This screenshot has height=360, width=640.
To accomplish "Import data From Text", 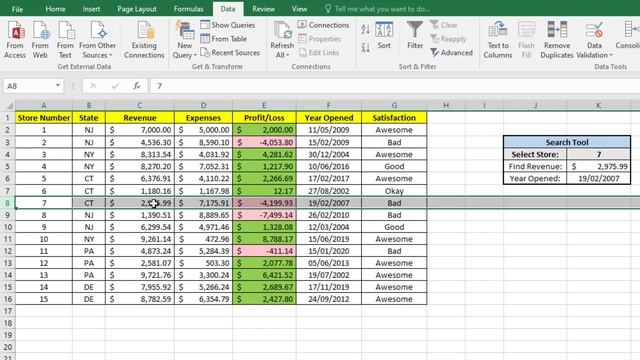I will click(65, 40).
